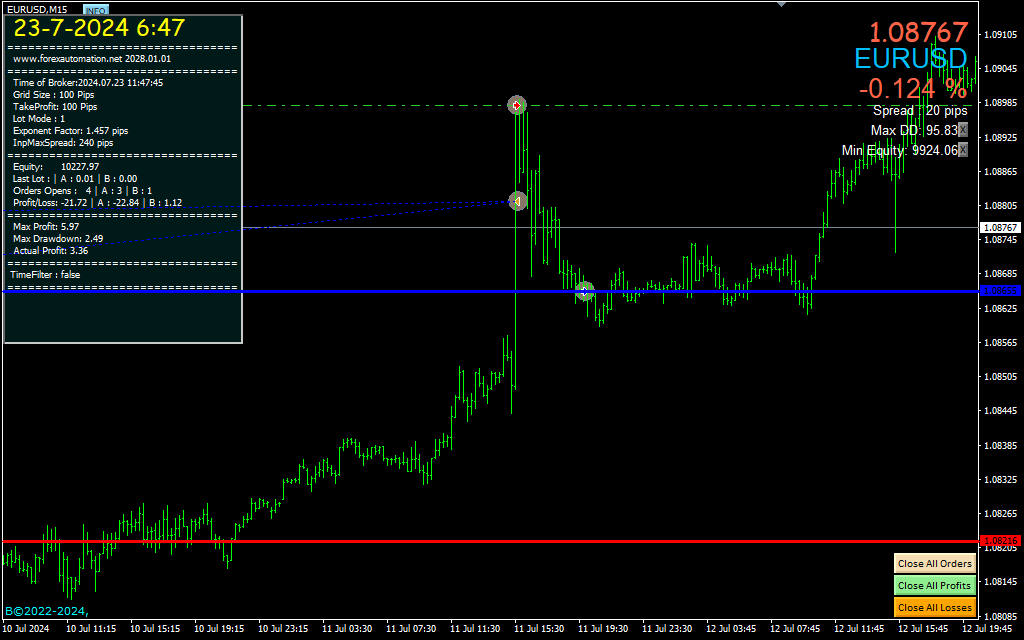Click the yellow arrow trade marker

[517, 201]
